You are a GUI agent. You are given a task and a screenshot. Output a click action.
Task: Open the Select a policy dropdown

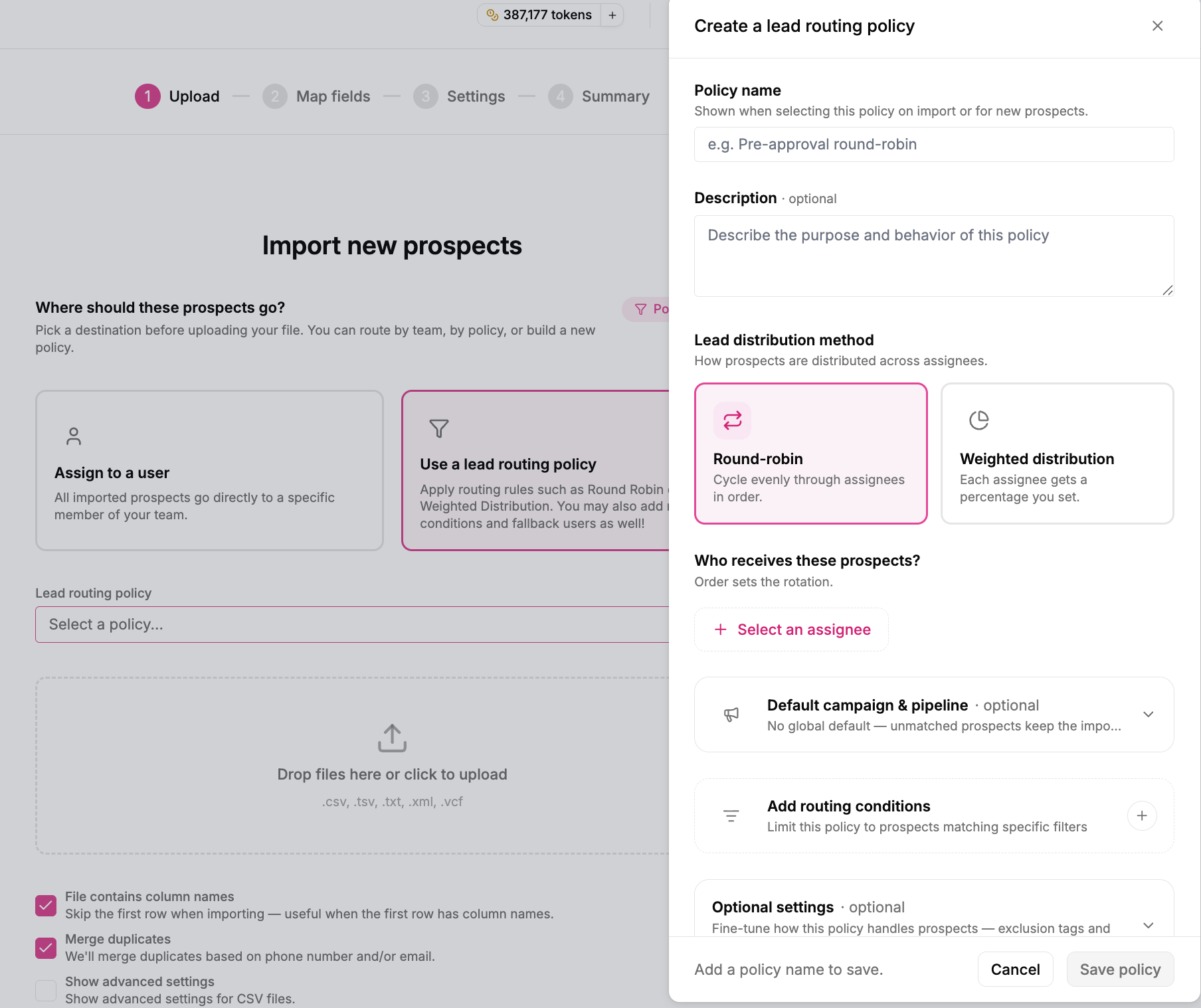[x=352, y=624]
